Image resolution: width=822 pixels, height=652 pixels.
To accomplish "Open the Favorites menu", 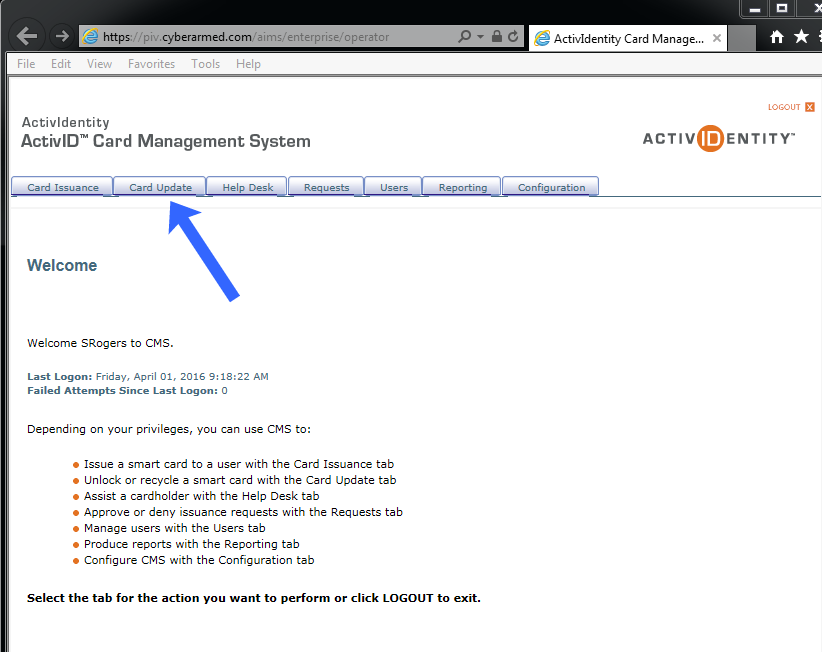I will 152,64.
